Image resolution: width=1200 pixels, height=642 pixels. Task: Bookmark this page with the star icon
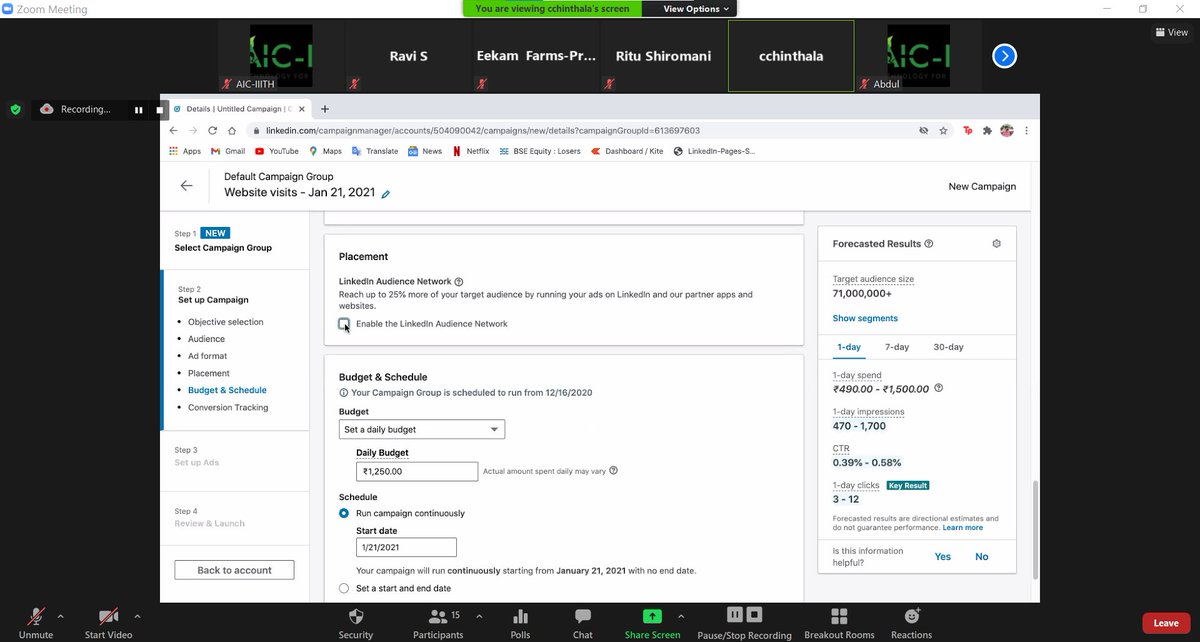point(943,130)
